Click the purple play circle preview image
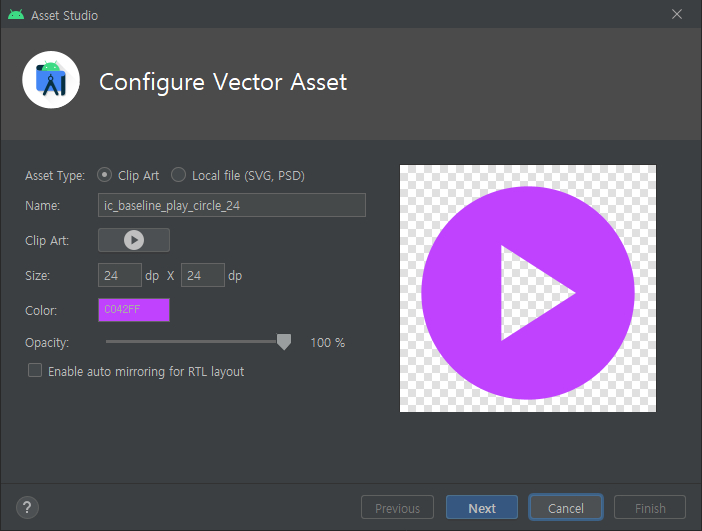This screenshot has width=702, height=531. point(528,288)
